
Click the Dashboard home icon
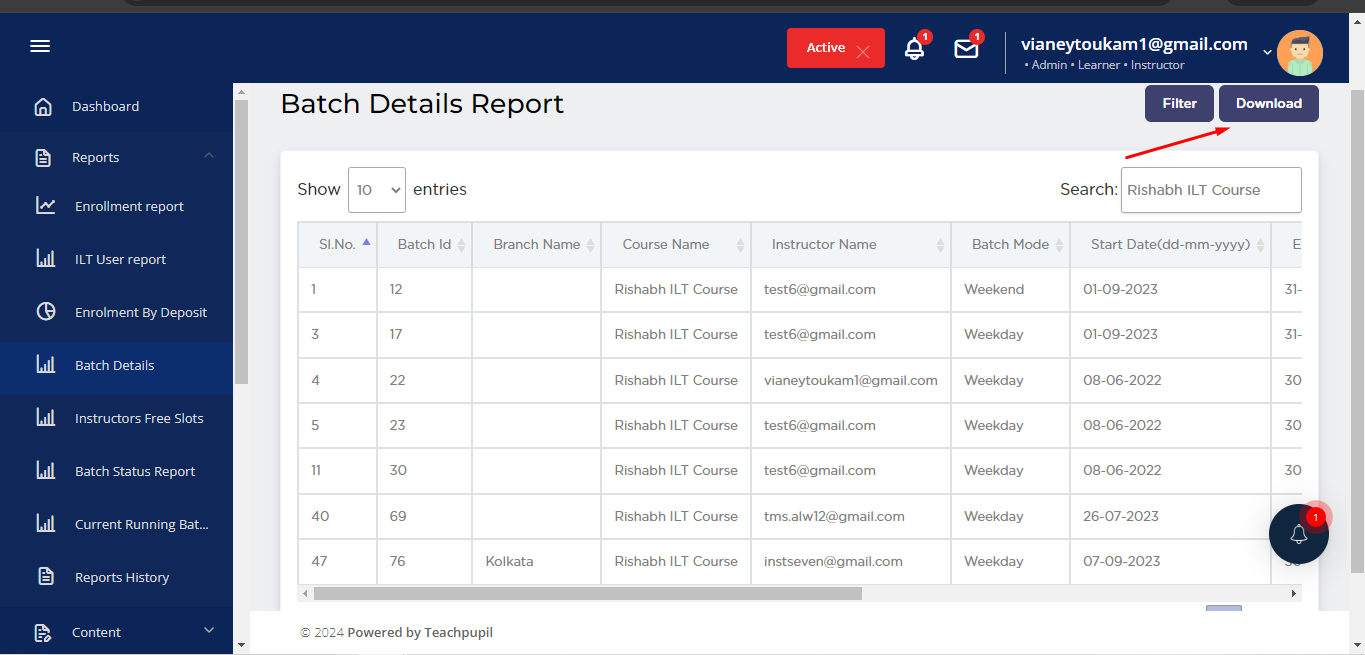click(x=43, y=107)
